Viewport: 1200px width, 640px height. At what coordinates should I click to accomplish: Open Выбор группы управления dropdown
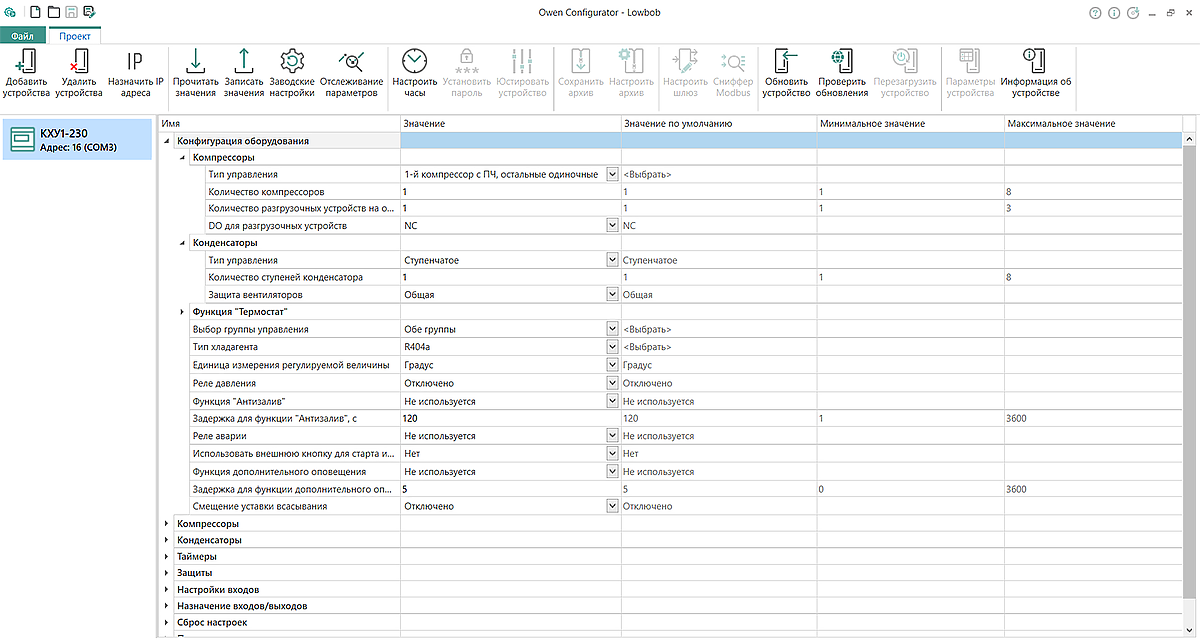point(612,329)
